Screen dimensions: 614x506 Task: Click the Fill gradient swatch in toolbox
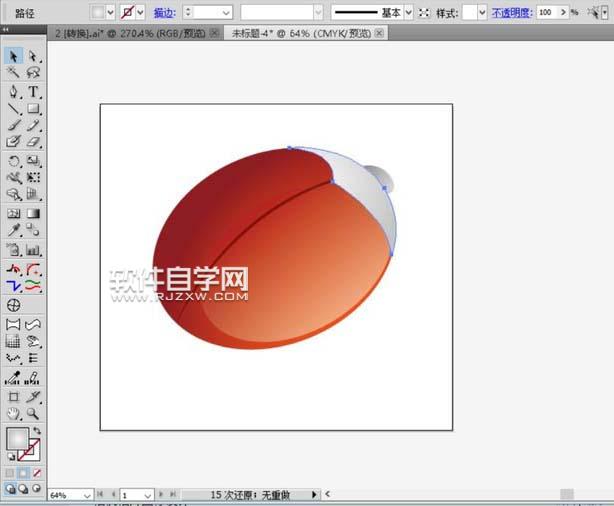[x=17, y=439]
